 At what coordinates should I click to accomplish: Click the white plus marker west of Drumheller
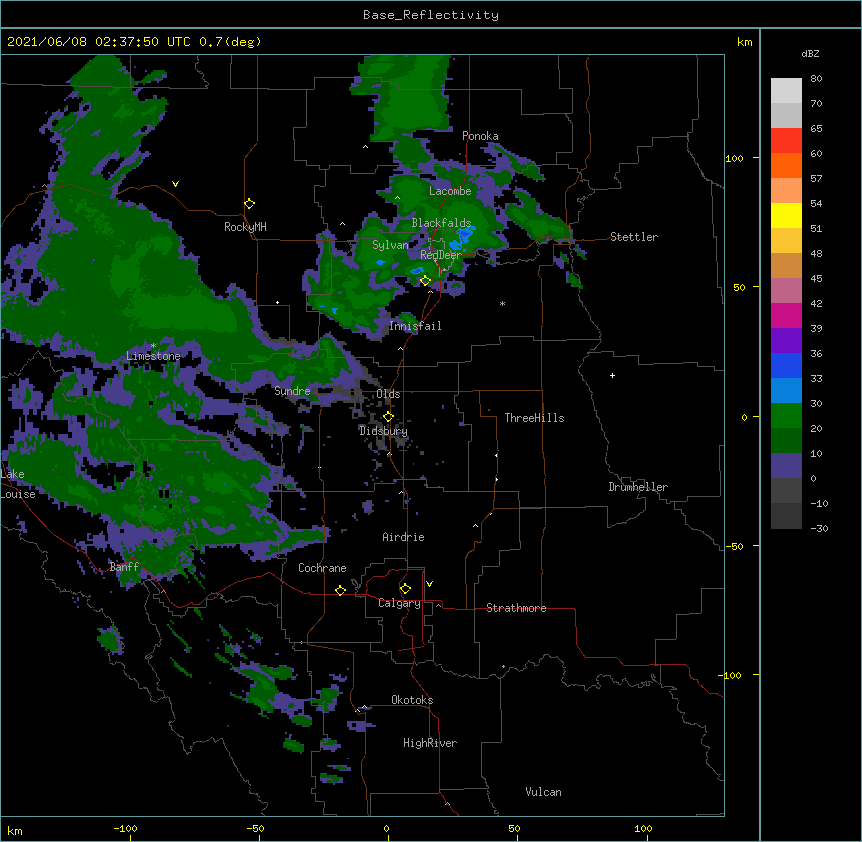[x=612, y=375]
